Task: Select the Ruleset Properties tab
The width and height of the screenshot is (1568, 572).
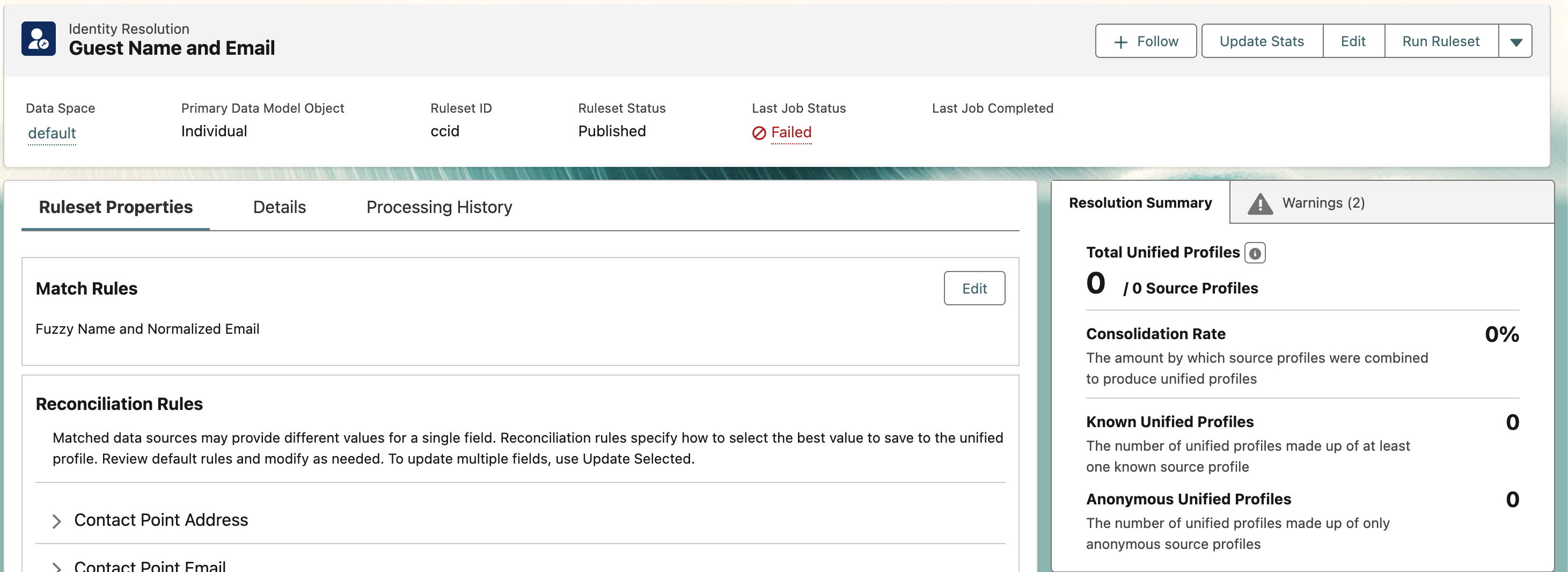Action: tap(116, 207)
